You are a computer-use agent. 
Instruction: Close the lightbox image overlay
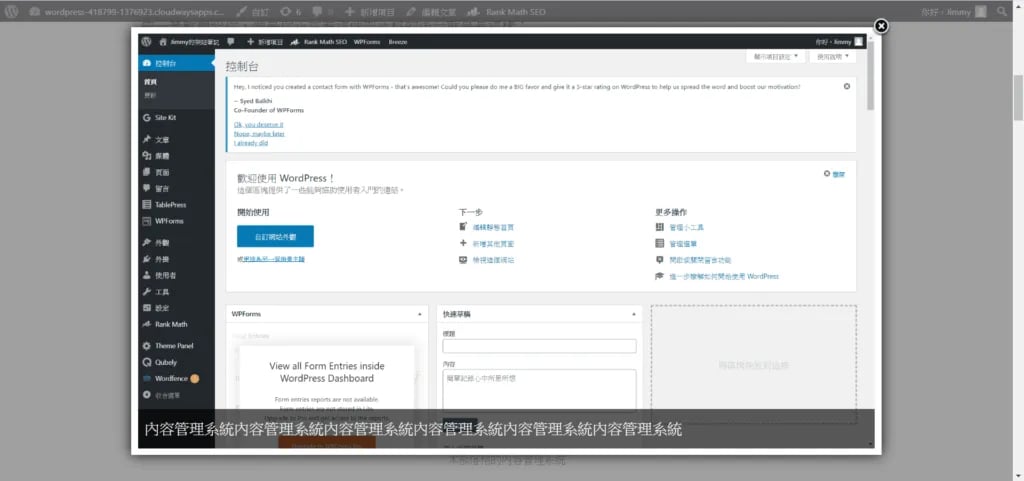tap(881, 26)
